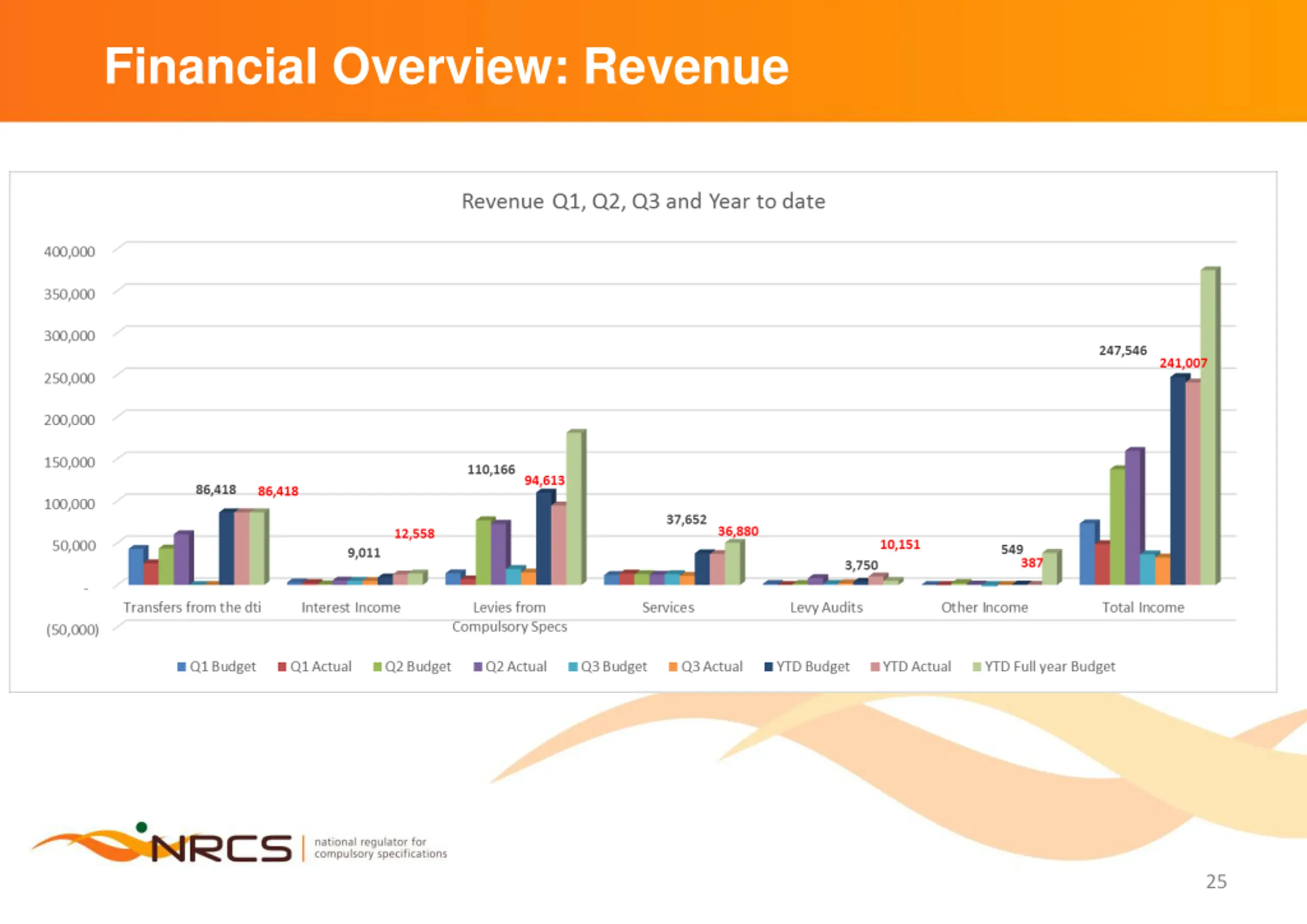1307x924 pixels.
Task: Click the Q1 Budget blue legend swatch
Action: pyautogui.click(x=182, y=667)
